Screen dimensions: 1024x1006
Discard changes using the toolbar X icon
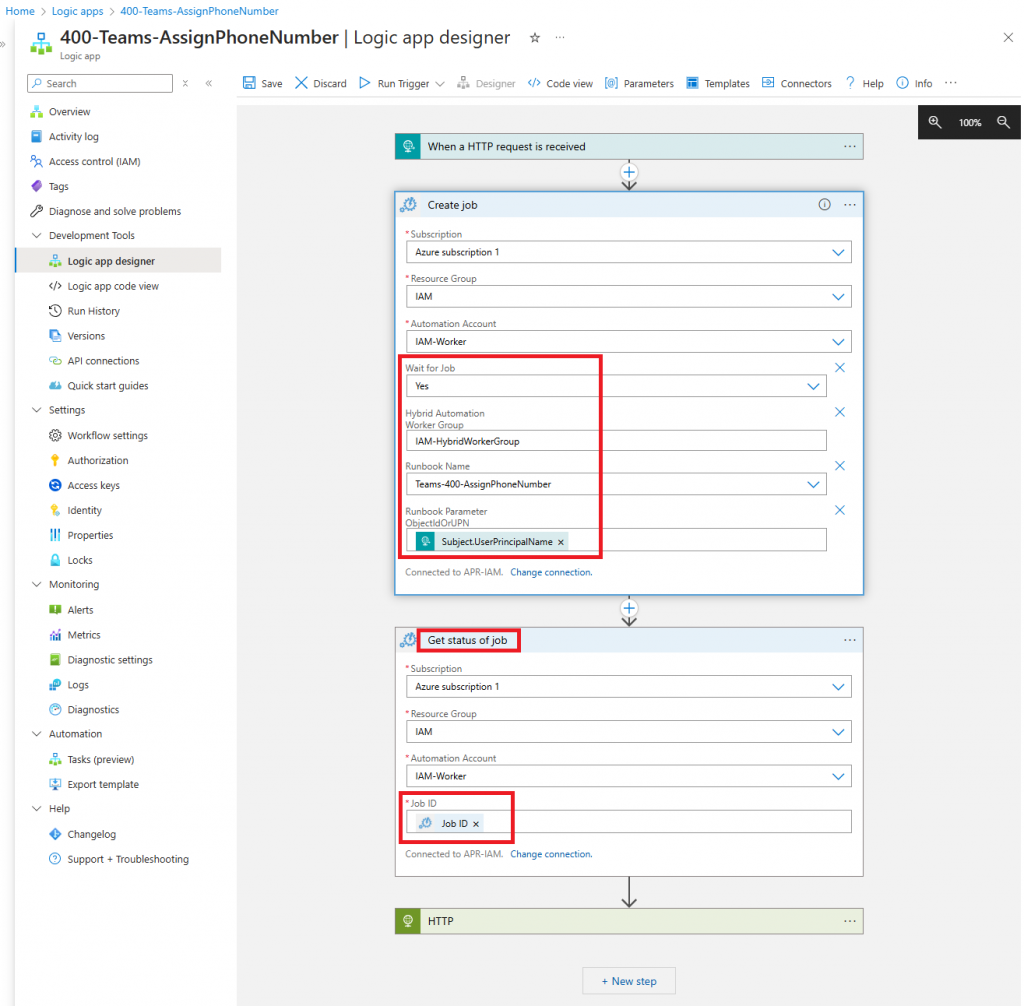pos(302,84)
